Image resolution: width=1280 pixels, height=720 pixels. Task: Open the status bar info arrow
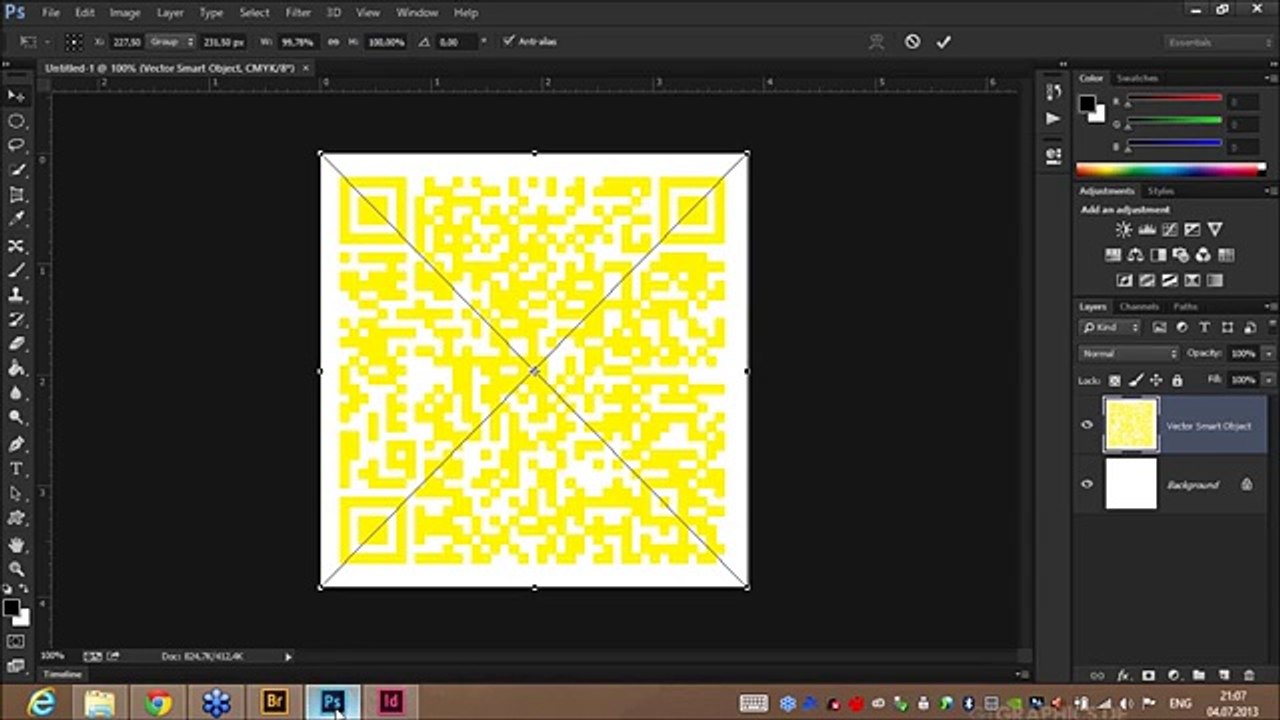[288, 656]
